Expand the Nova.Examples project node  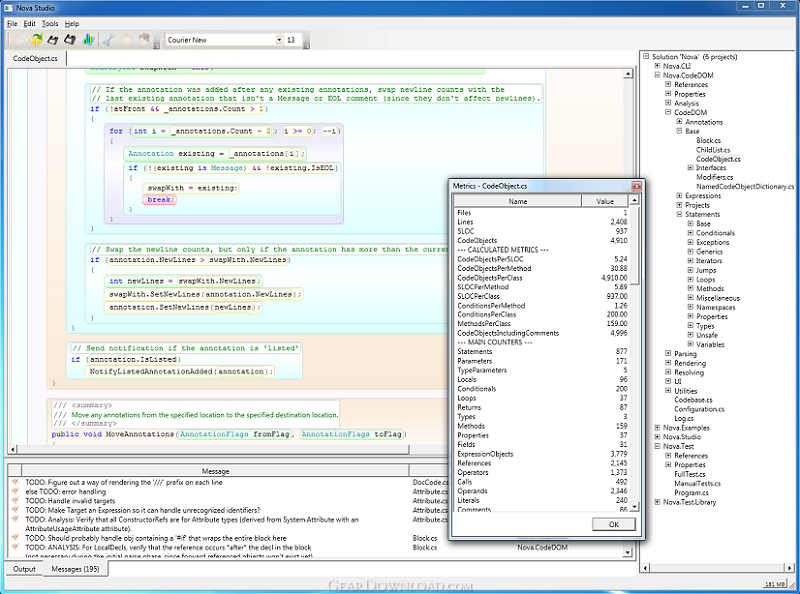657,428
